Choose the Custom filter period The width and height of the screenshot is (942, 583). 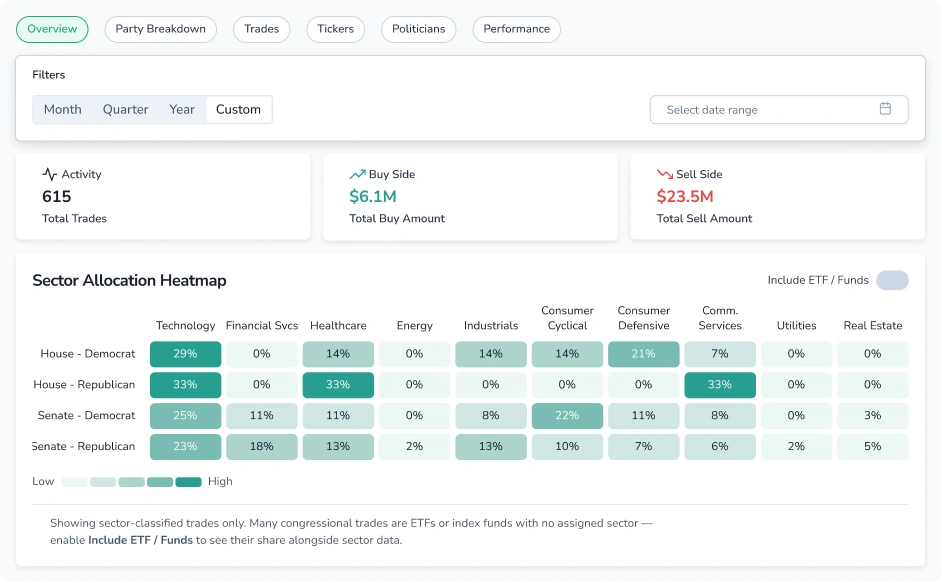coord(239,109)
